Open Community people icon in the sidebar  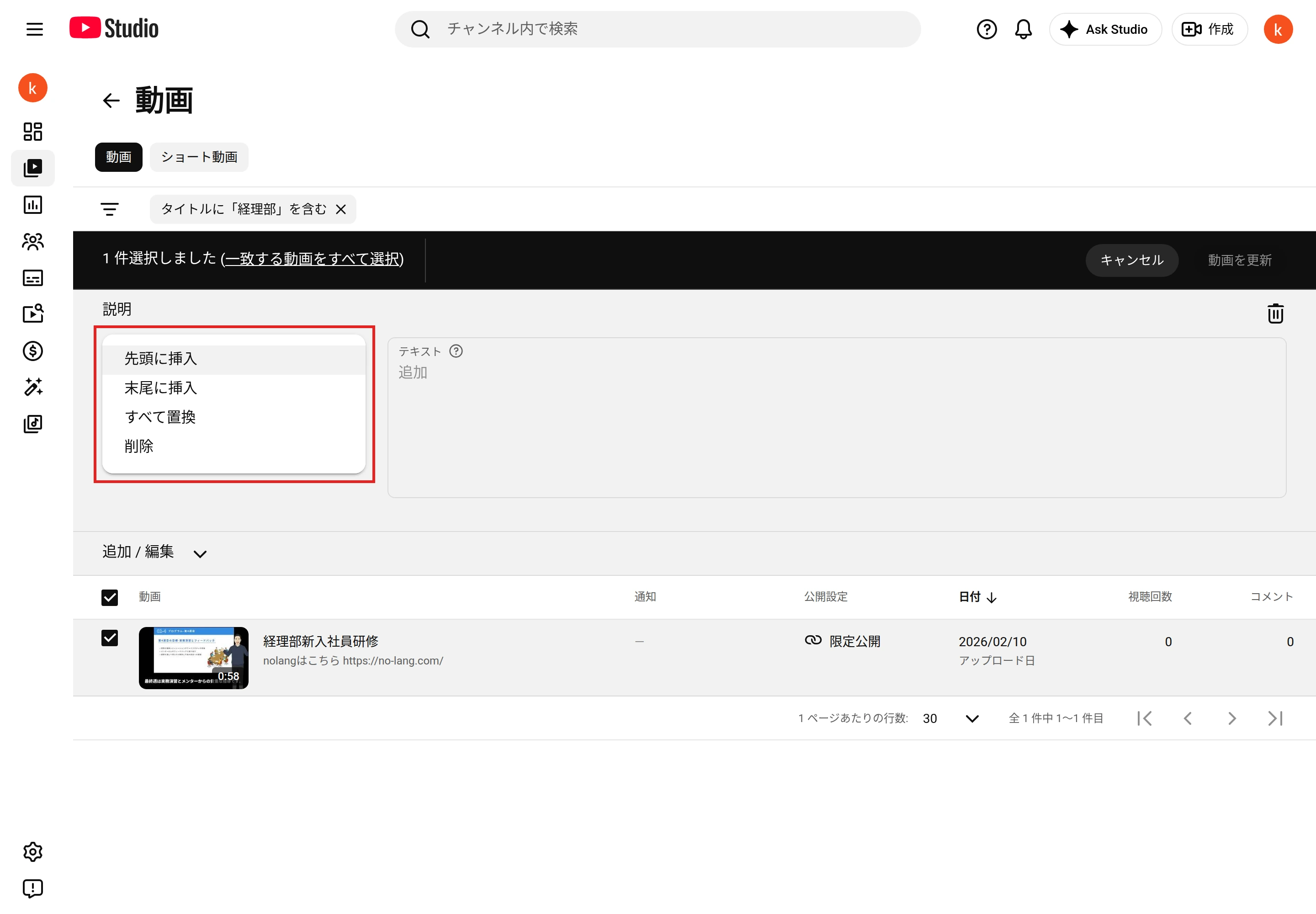(32, 241)
